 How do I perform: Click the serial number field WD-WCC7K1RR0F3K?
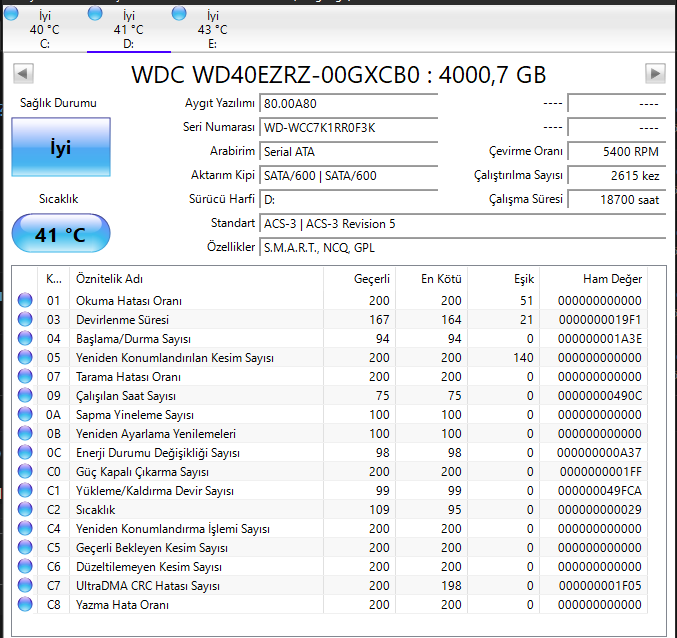point(348,128)
